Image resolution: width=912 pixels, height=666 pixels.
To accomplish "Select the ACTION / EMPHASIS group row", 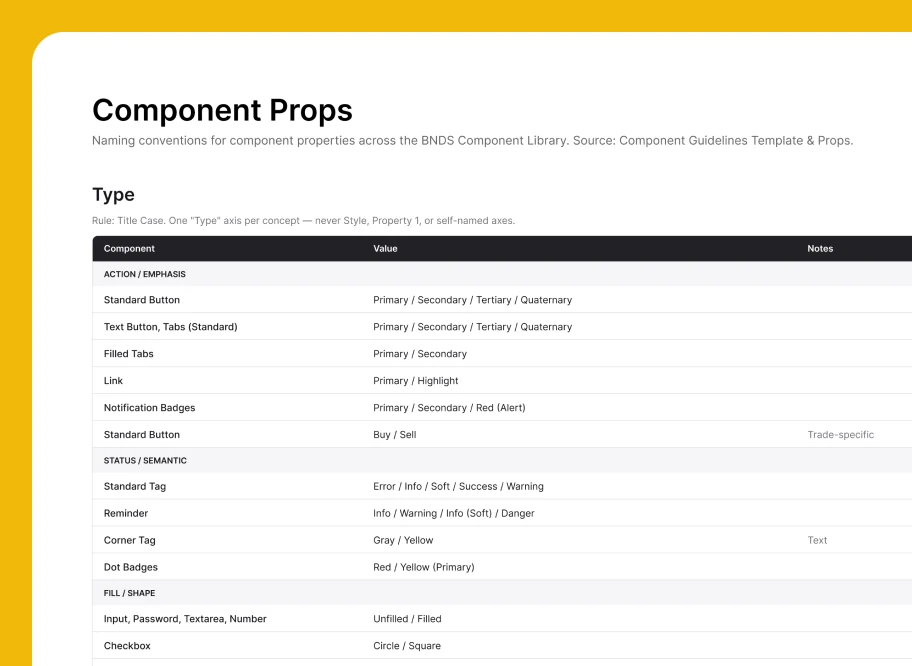I will (x=502, y=274).
